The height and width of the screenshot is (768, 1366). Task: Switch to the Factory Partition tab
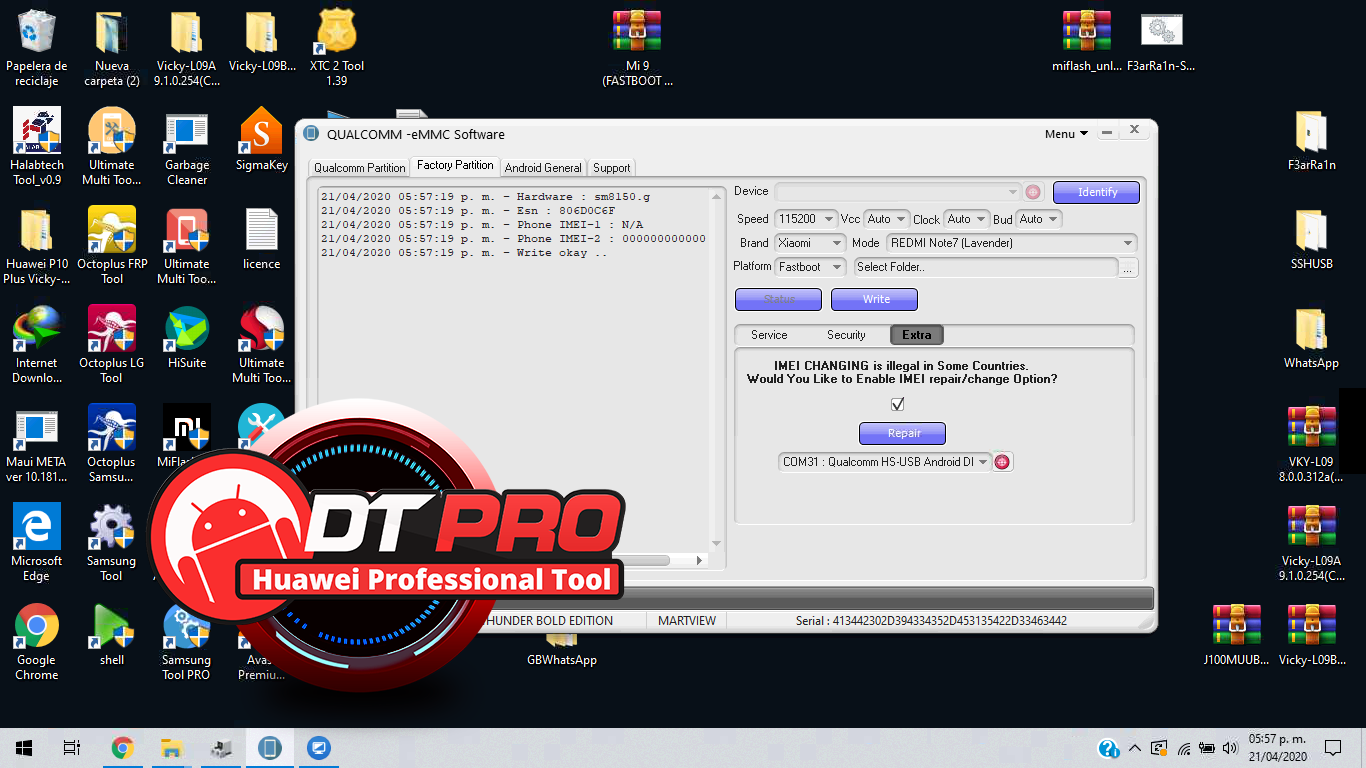[x=455, y=166]
